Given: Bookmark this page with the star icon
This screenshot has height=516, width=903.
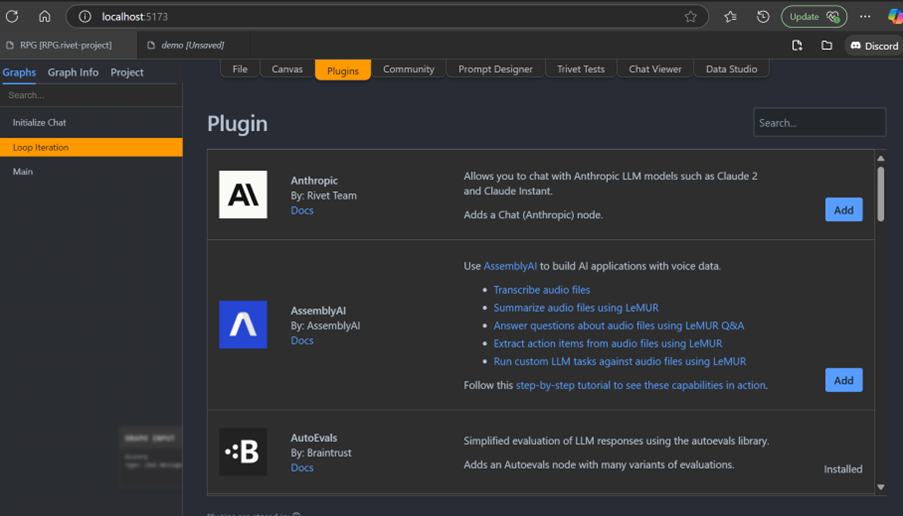Looking at the screenshot, I should pos(690,16).
